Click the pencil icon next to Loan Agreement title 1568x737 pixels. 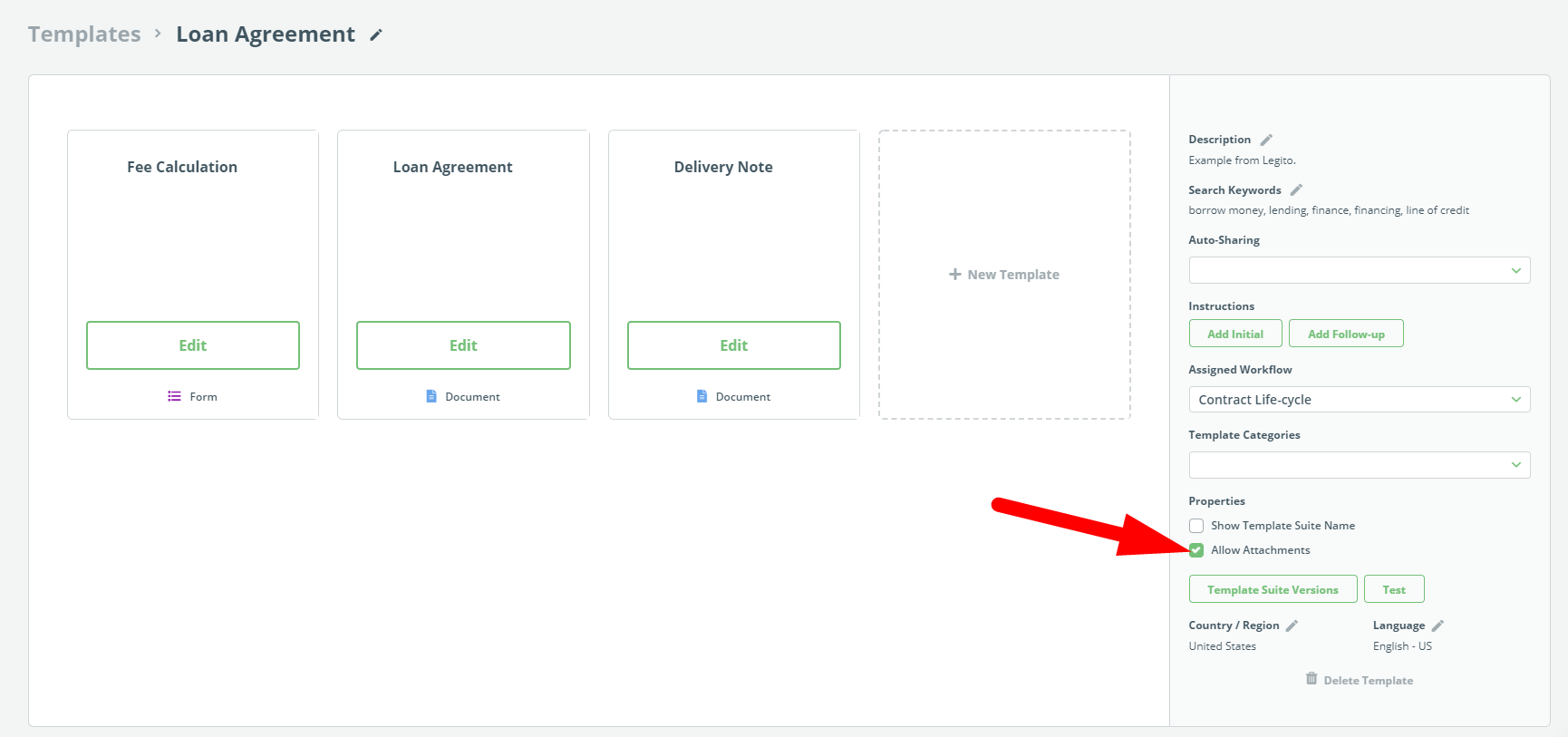376,35
